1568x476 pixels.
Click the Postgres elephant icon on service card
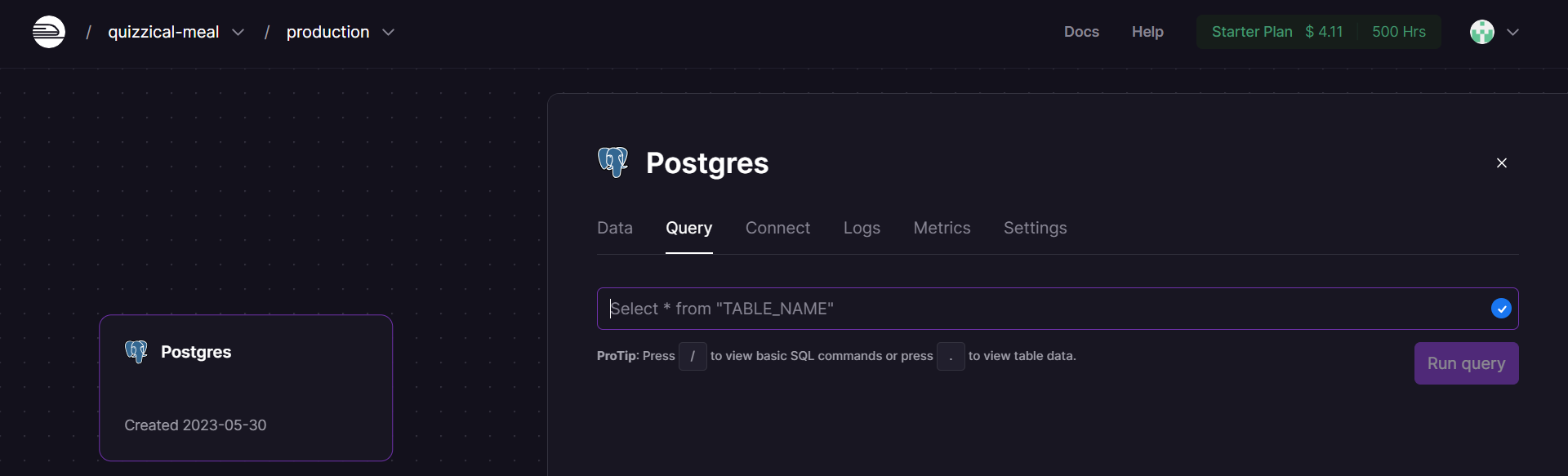pyautogui.click(x=136, y=352)
